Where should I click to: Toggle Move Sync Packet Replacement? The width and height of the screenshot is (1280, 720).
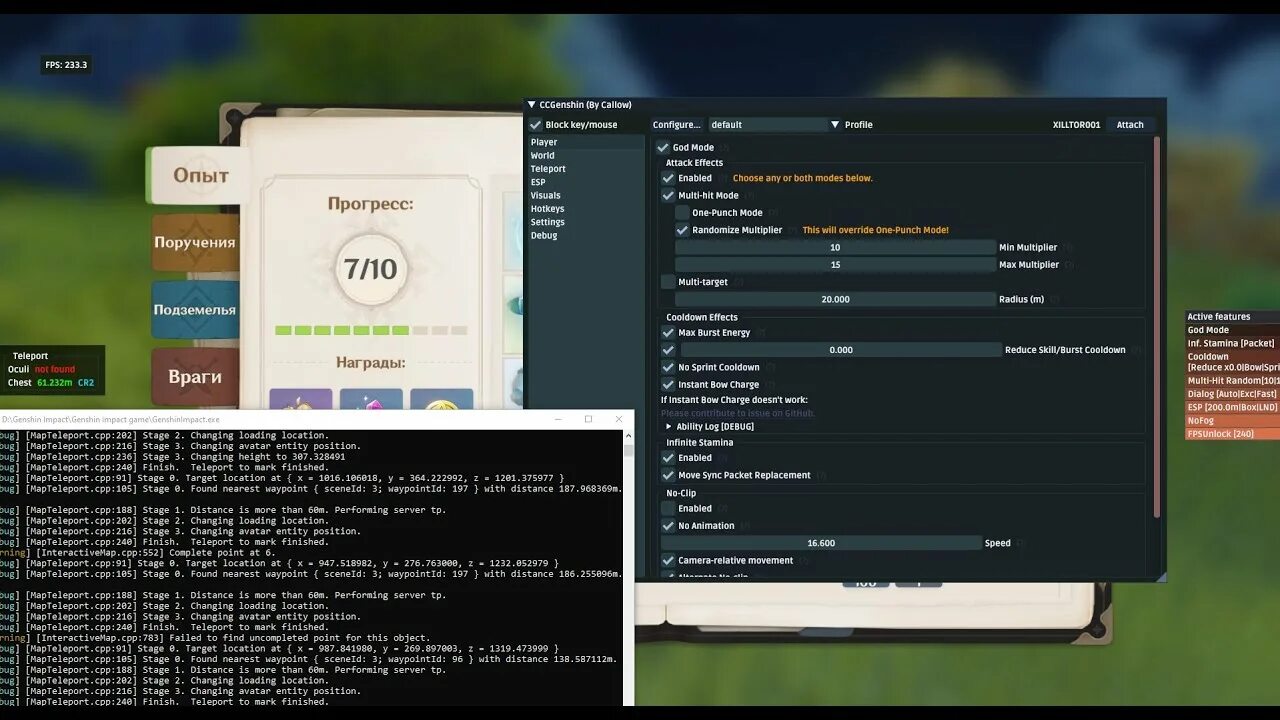668,475
